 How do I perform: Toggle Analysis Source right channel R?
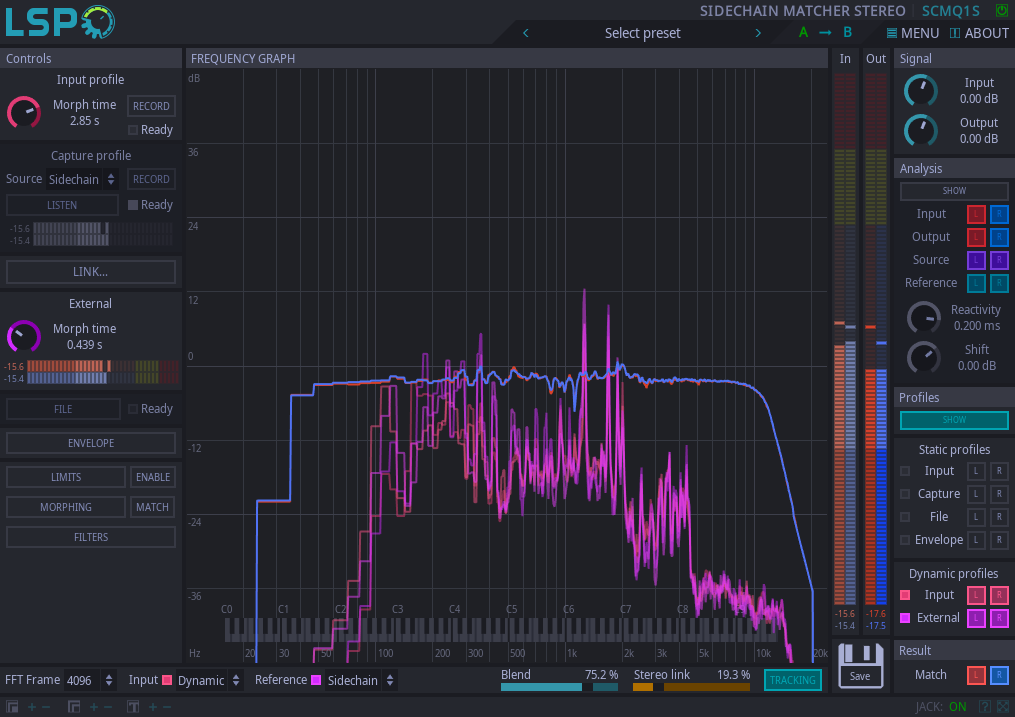(999, 260)
